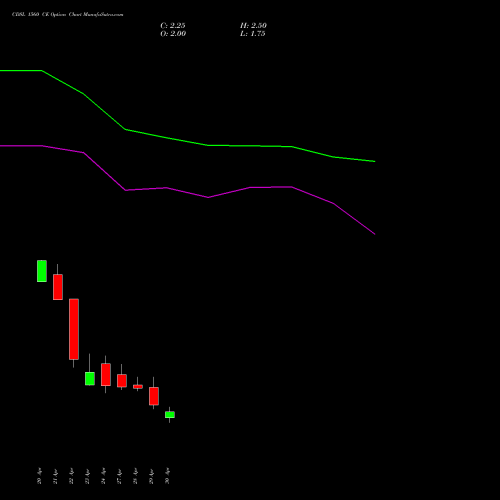This screenshot has width=500, height=500.
Task: Click the tall red candle for 22 Apr
Action: (x=74, y=329)
